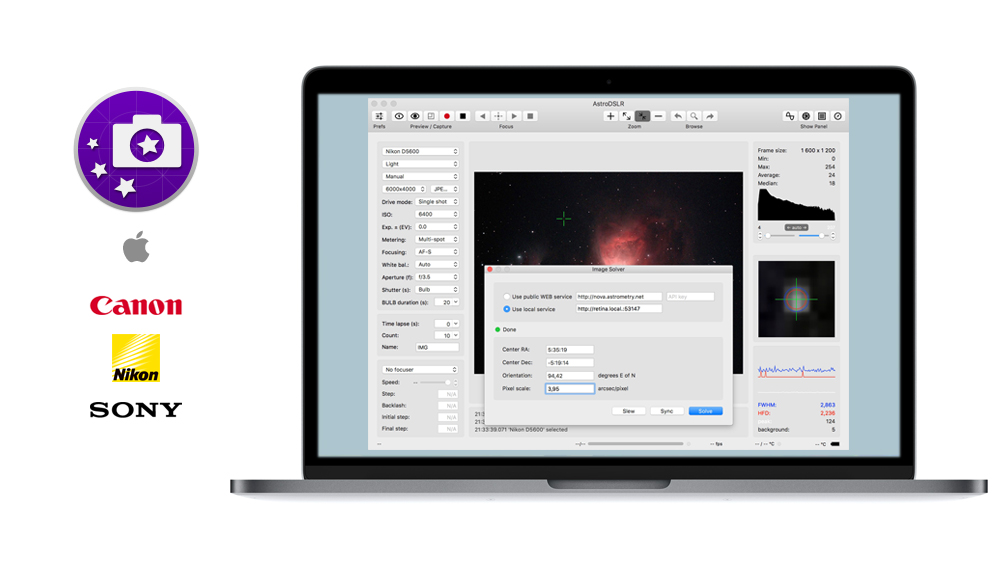The height and width of the screenshot is (565, 1000).
Task: Start capture with the red record button
Action: pyautogui.click(x=447, y=116)
